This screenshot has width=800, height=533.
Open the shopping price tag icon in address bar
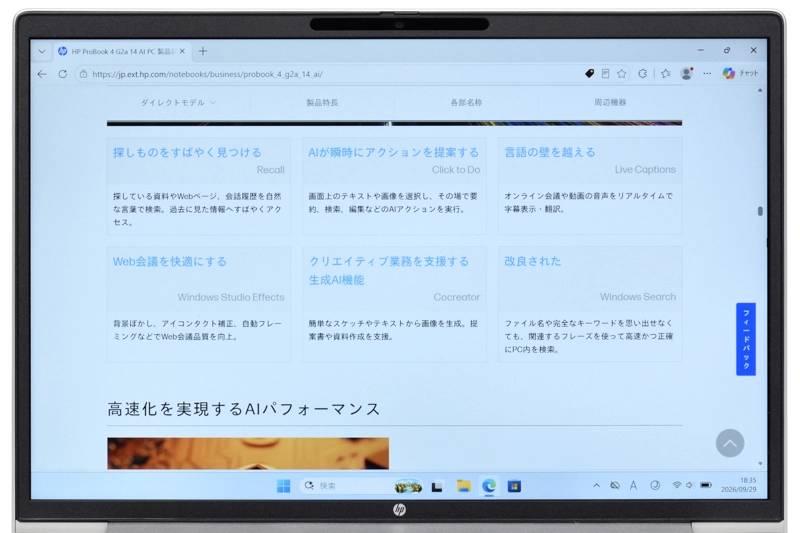(x=589, y=74)
